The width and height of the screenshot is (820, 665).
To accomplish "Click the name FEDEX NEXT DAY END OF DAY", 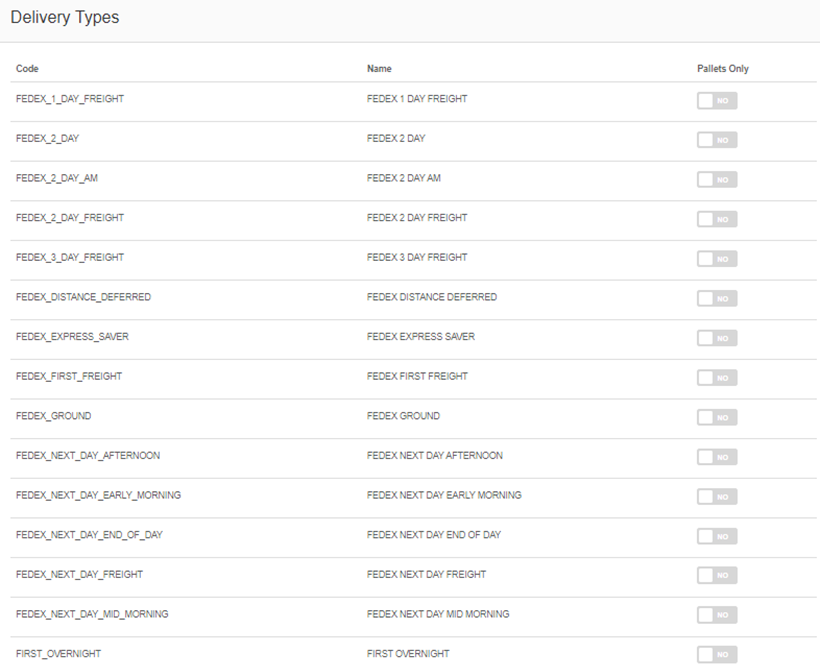I will (434, 535).
